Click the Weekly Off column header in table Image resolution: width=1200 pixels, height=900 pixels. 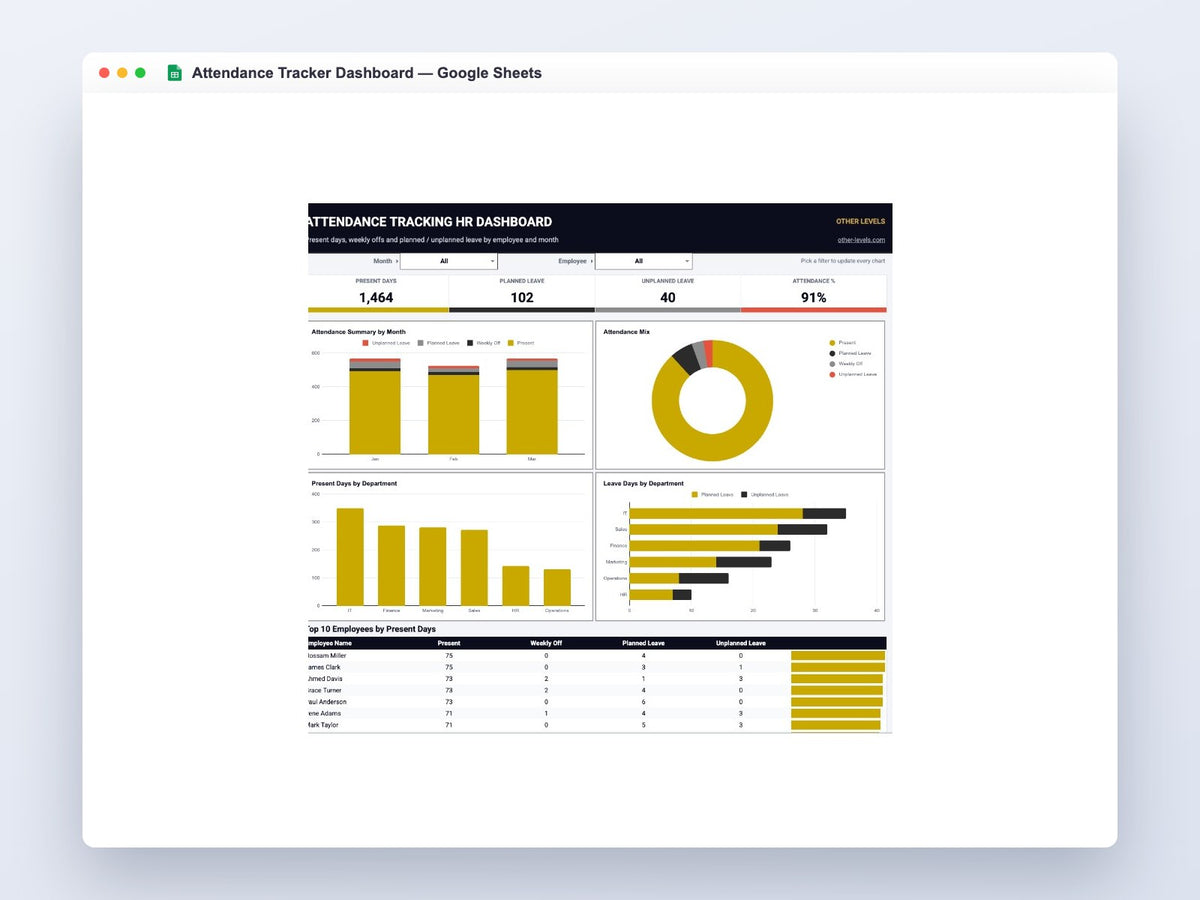point(546,643)
